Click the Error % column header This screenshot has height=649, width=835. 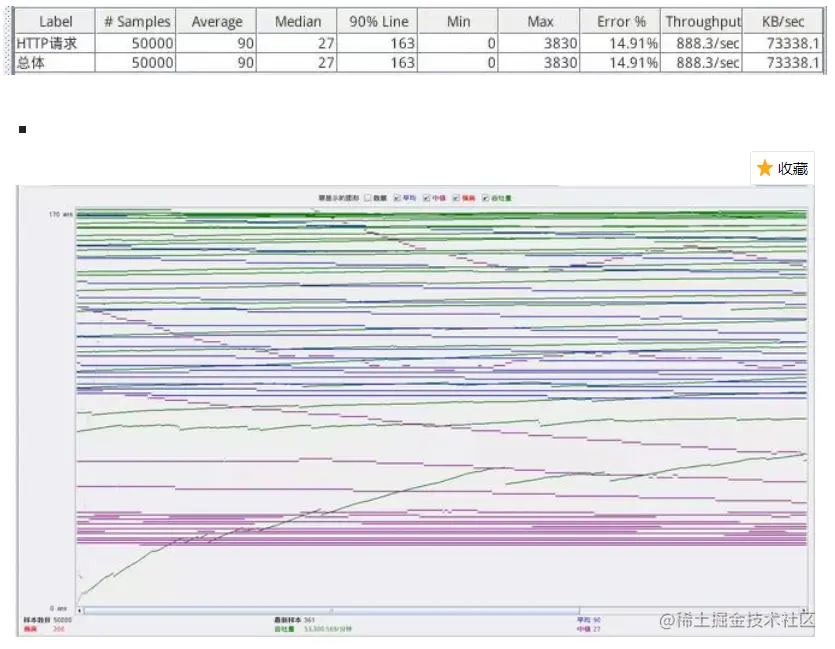[621, 21]
